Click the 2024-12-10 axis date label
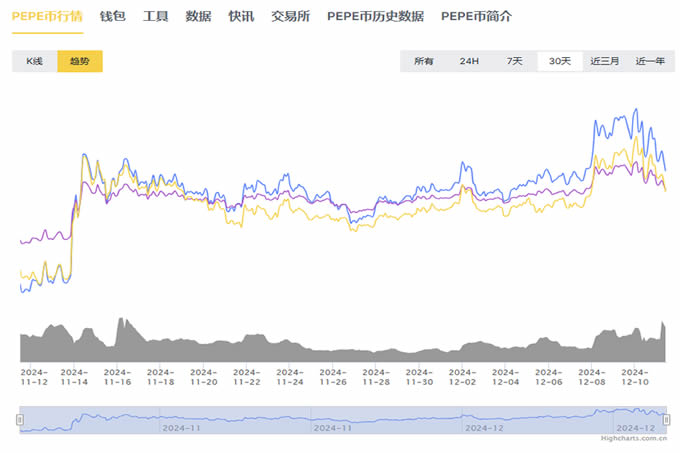Screen dimensions: 680x453 coord(635,377)
